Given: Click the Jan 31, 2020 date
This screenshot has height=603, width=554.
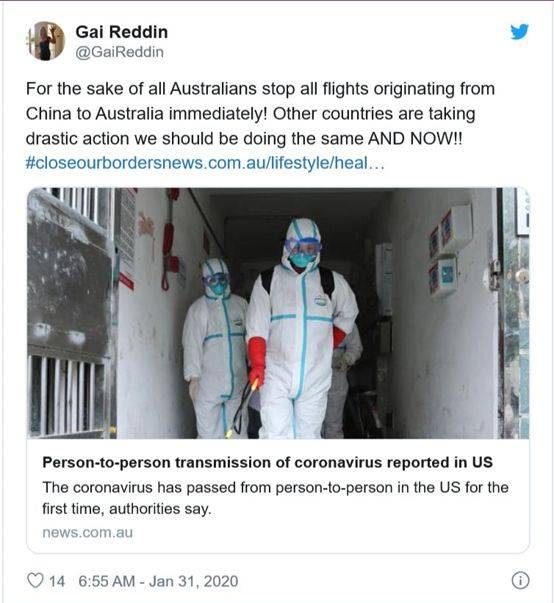Looking at the screenshot, I should coord(193,581).
